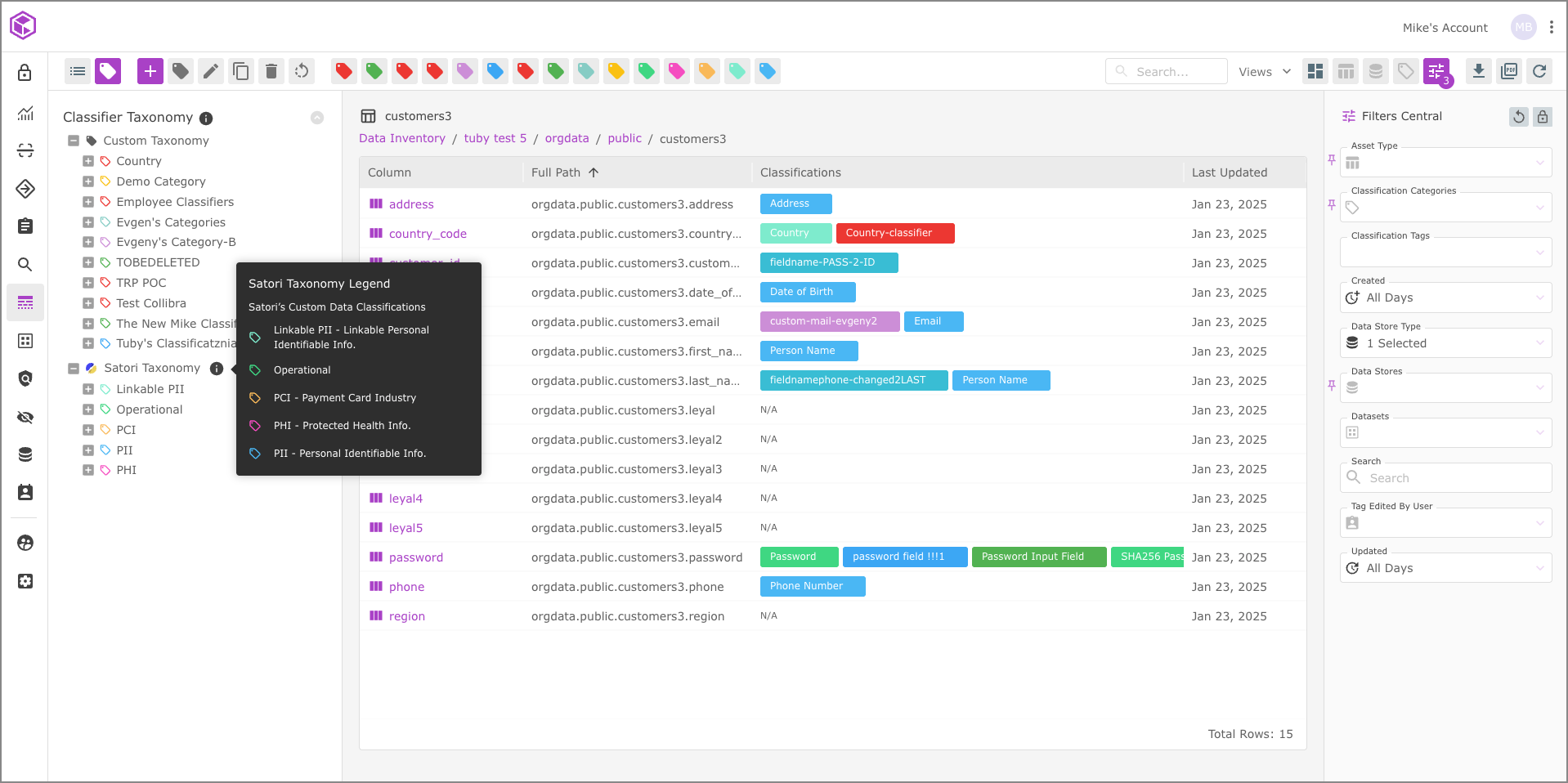Open the Data Store Type dropdown
Screen dimensions: 1568x783
(1445, 343)
